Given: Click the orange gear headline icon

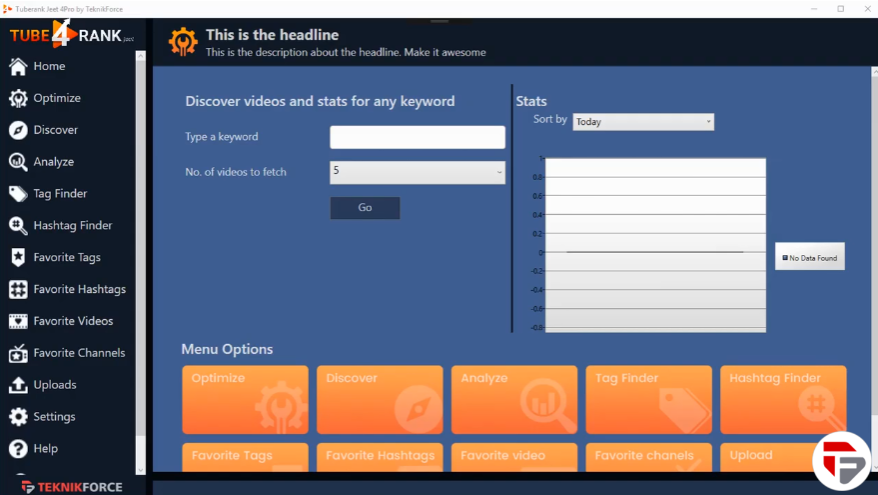Looking at the screenshot, I should [x=183, y=42].
